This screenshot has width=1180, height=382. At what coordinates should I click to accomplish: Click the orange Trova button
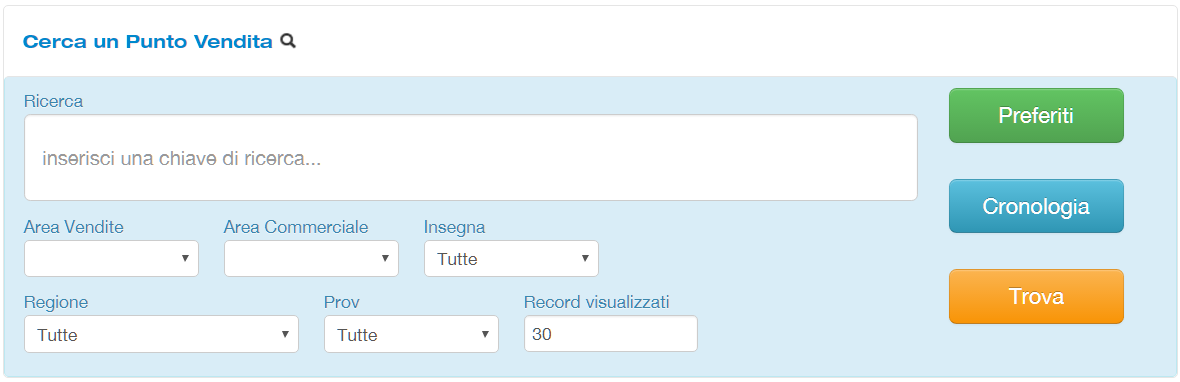click(x=1036, y=296)
